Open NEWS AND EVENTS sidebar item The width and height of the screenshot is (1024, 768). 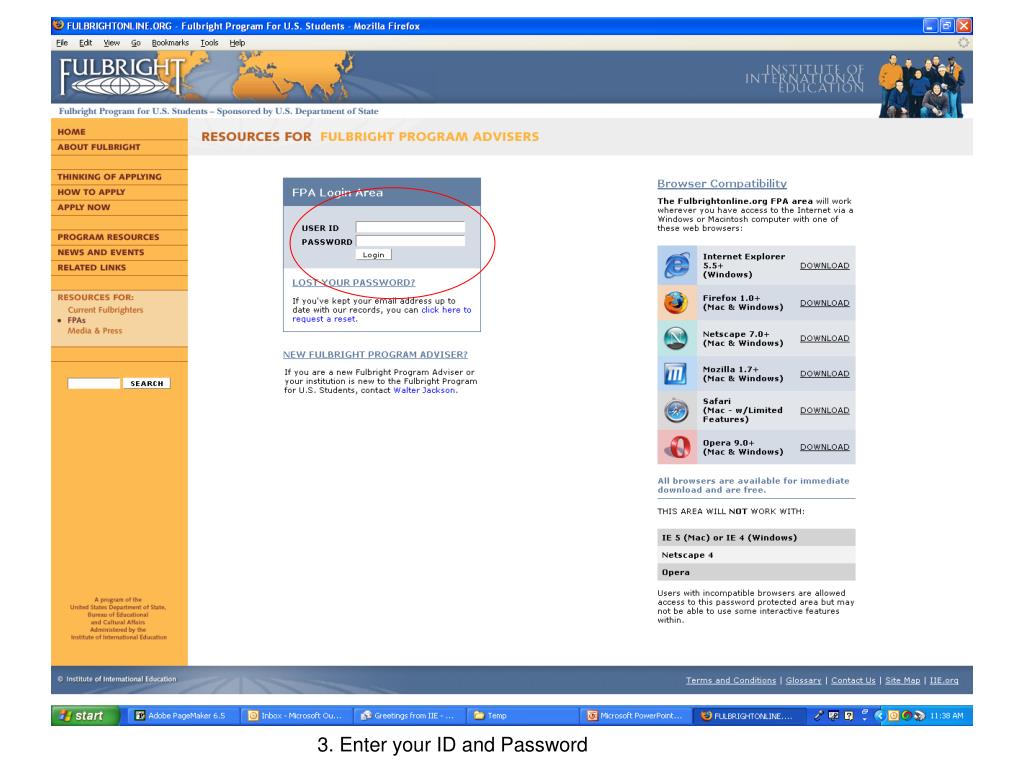101,252
